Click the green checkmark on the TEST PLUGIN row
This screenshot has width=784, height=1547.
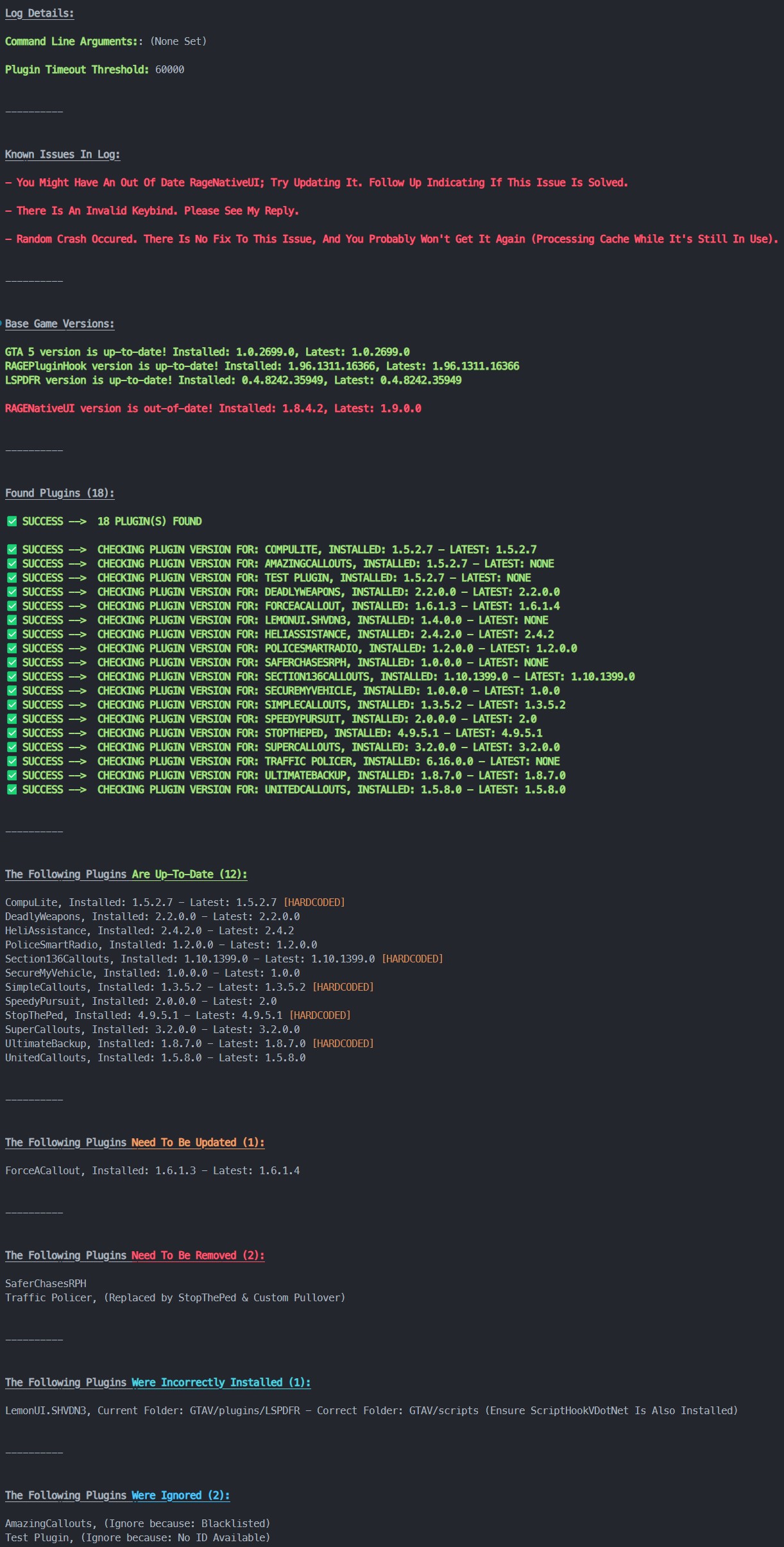(12, 577)
